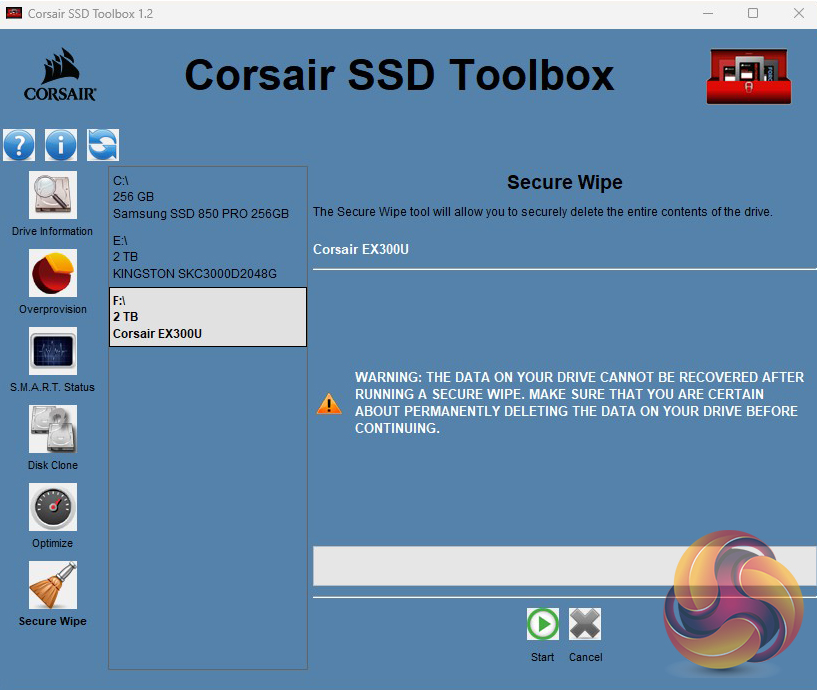Open the Drive Information tool icon

coord(52,196)
